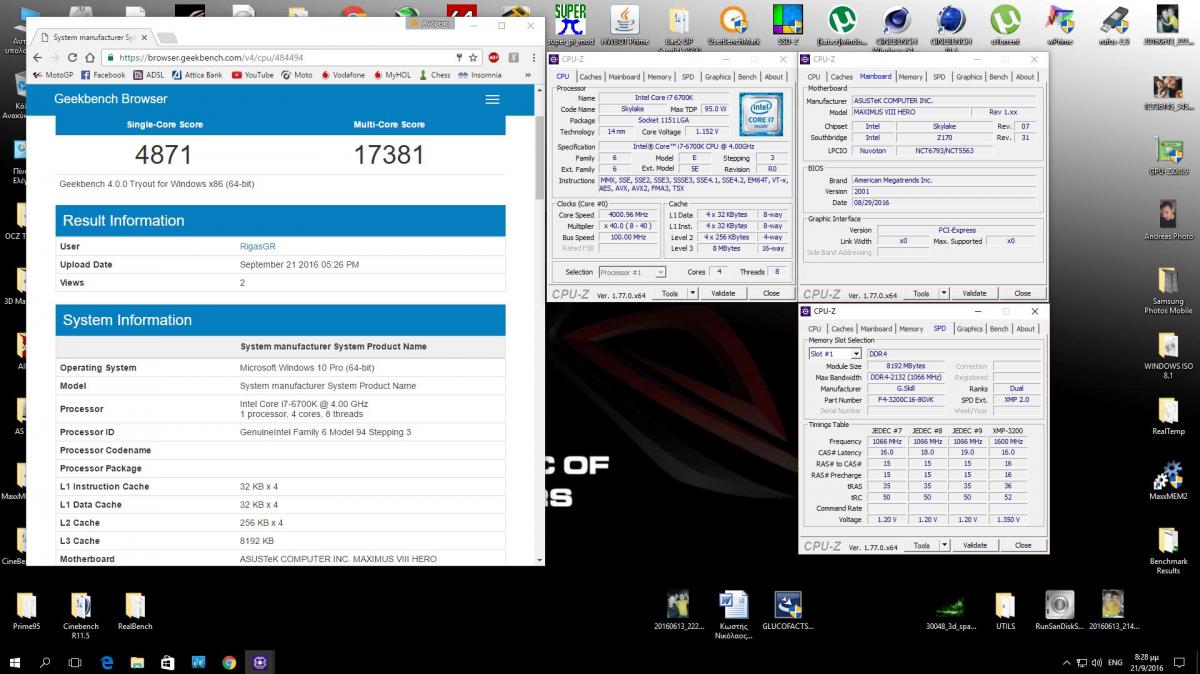This screenshot has height=674, width=1200.
Task: Switch to Caches tab in the first CPU-Z window
Action: (591, 77)
